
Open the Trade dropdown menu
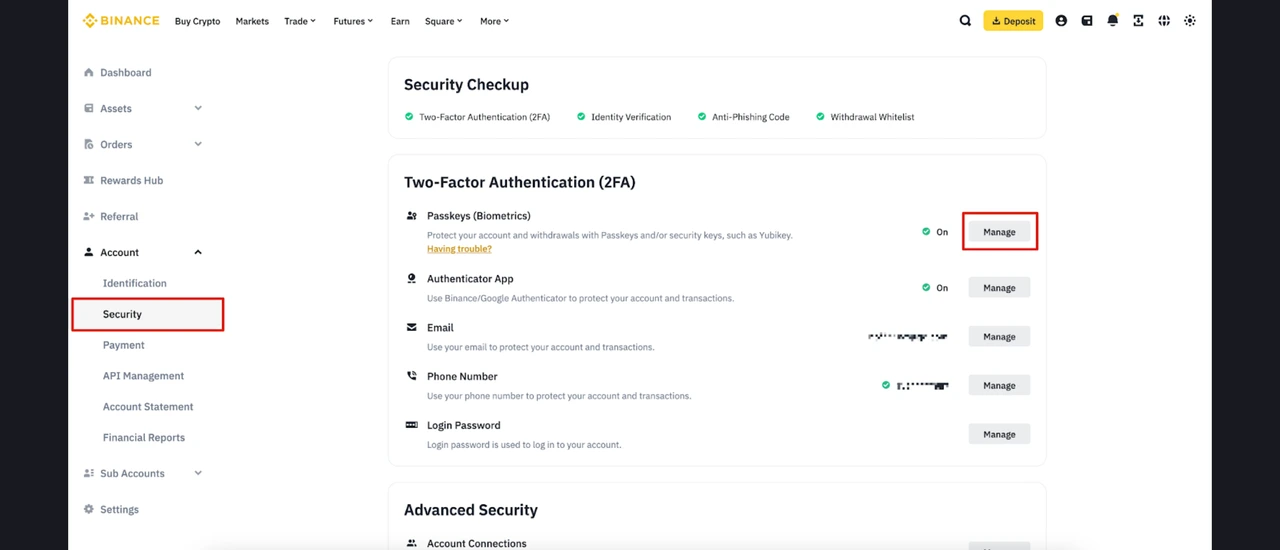coord(300,21)
